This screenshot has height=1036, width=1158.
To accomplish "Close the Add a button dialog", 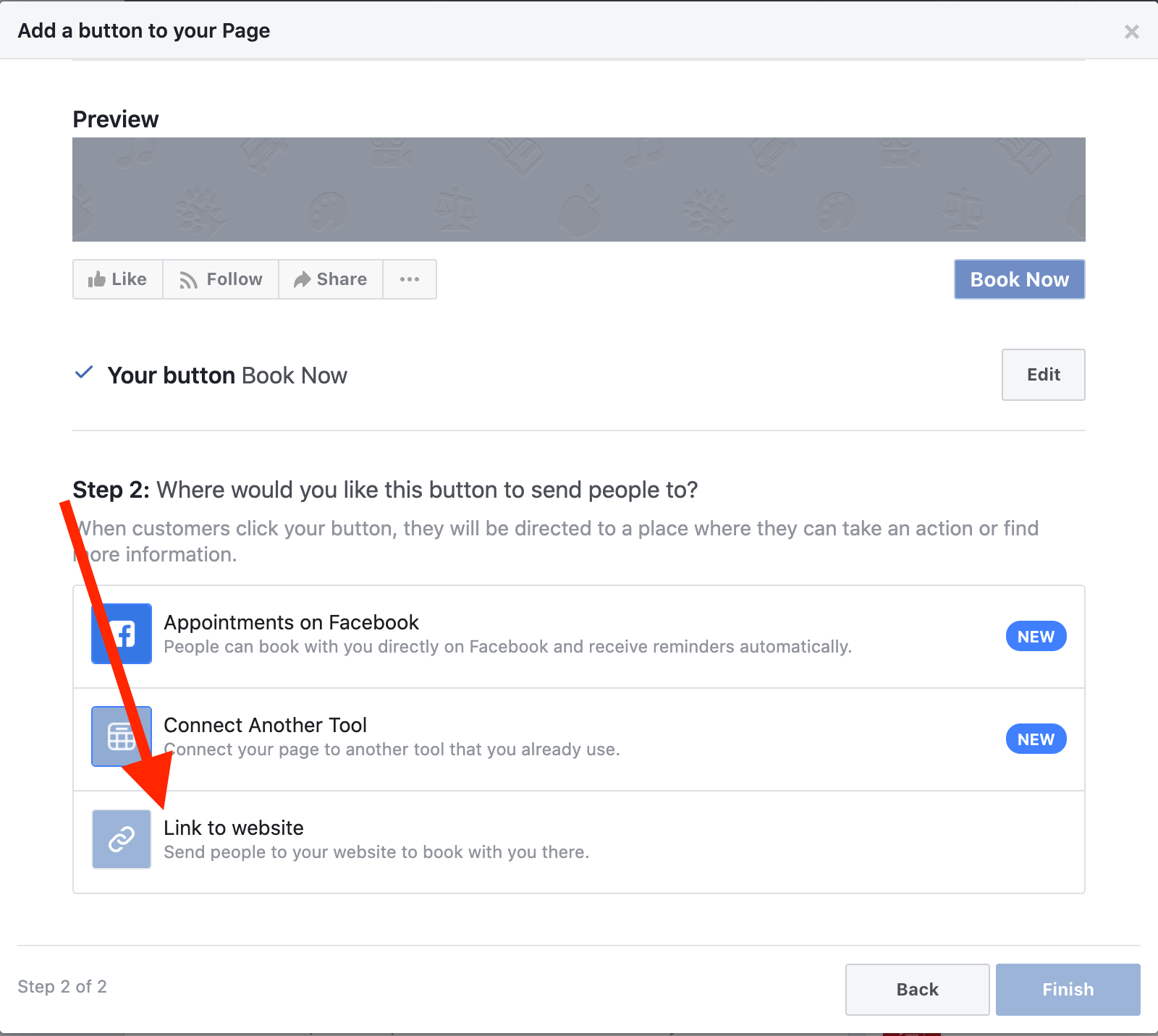I will 1131,32.
